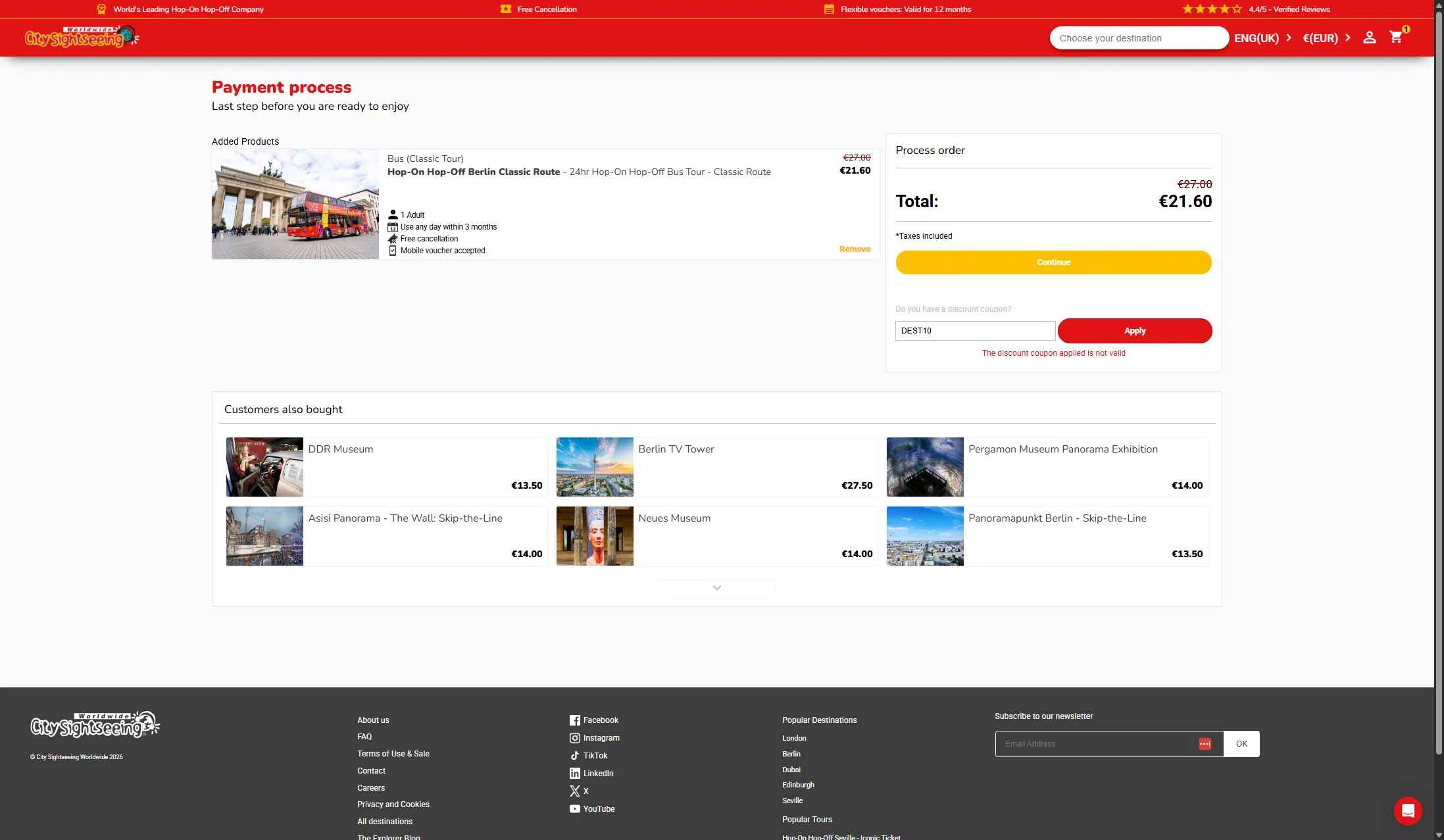Open Pergamon Museum Panorama Exhibition card
Screen dimensions: 1444x840
[1047, 467]
